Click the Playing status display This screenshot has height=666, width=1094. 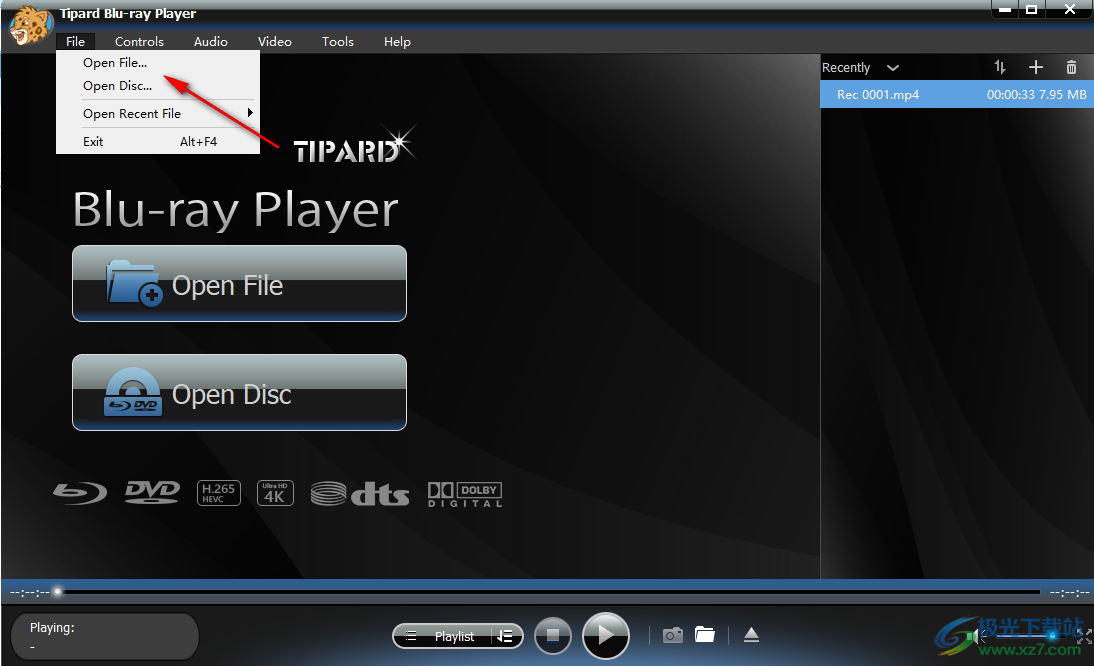105,636
